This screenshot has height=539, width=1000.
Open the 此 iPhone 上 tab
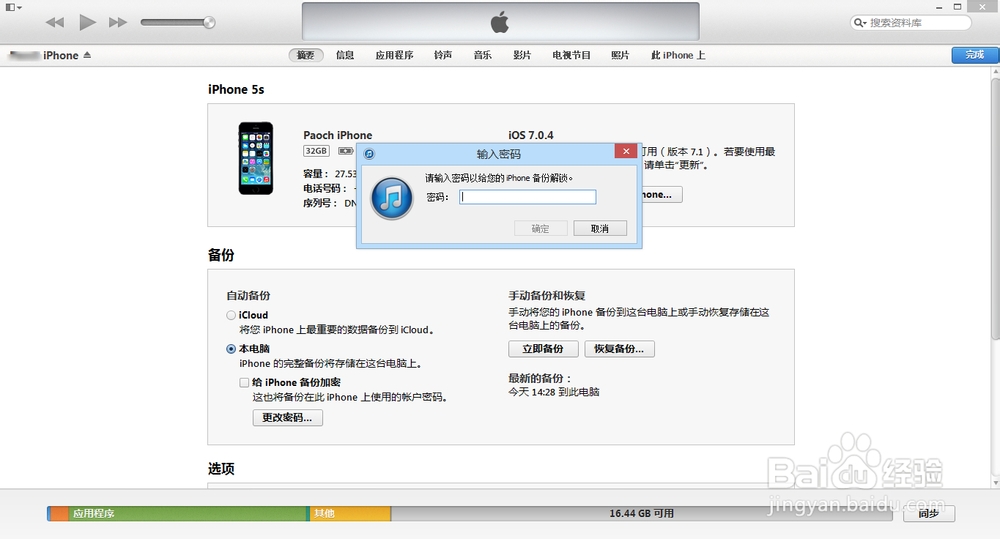(x=678, y=55)
